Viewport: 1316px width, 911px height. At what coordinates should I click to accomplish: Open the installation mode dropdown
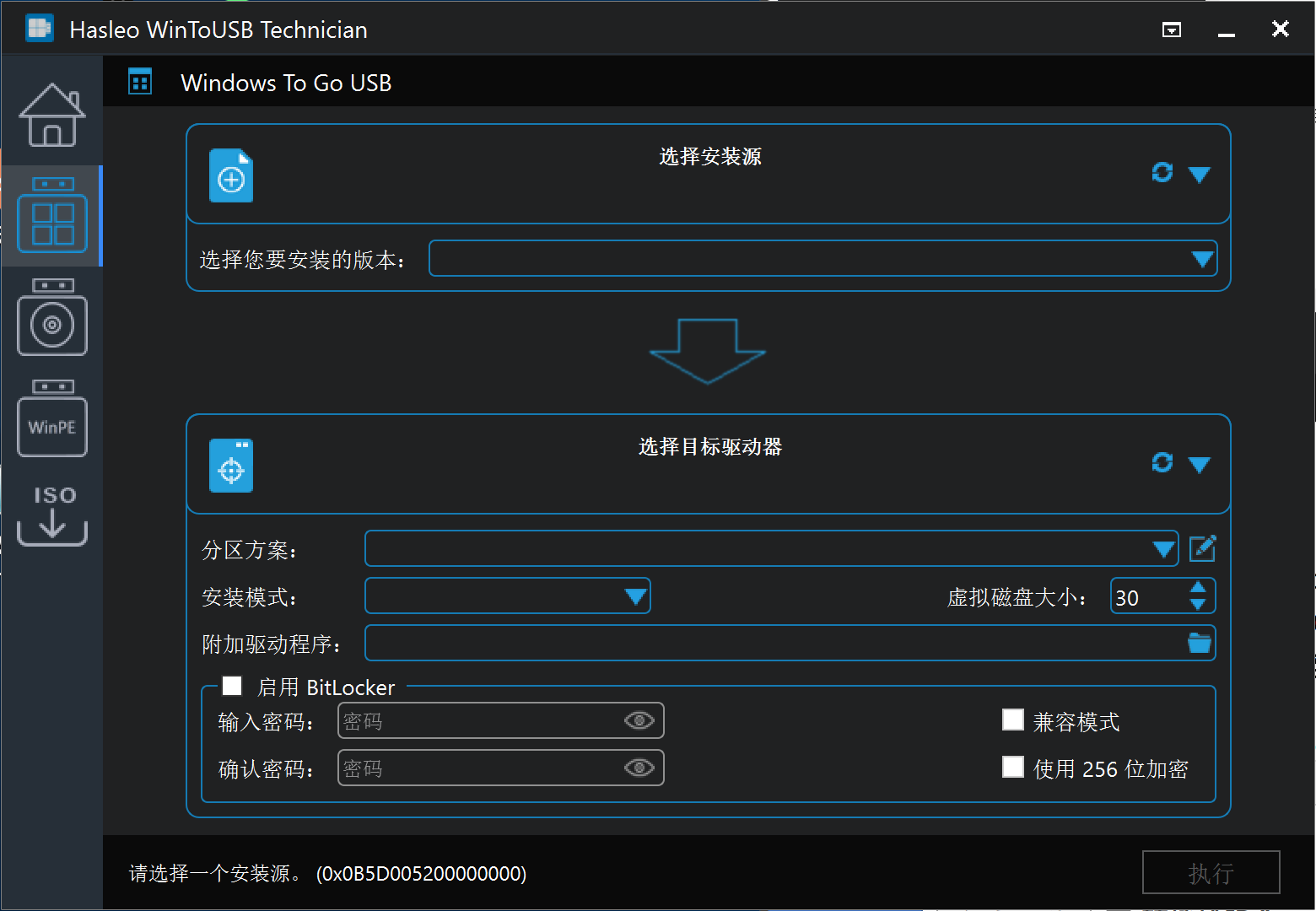click(508, 596)
